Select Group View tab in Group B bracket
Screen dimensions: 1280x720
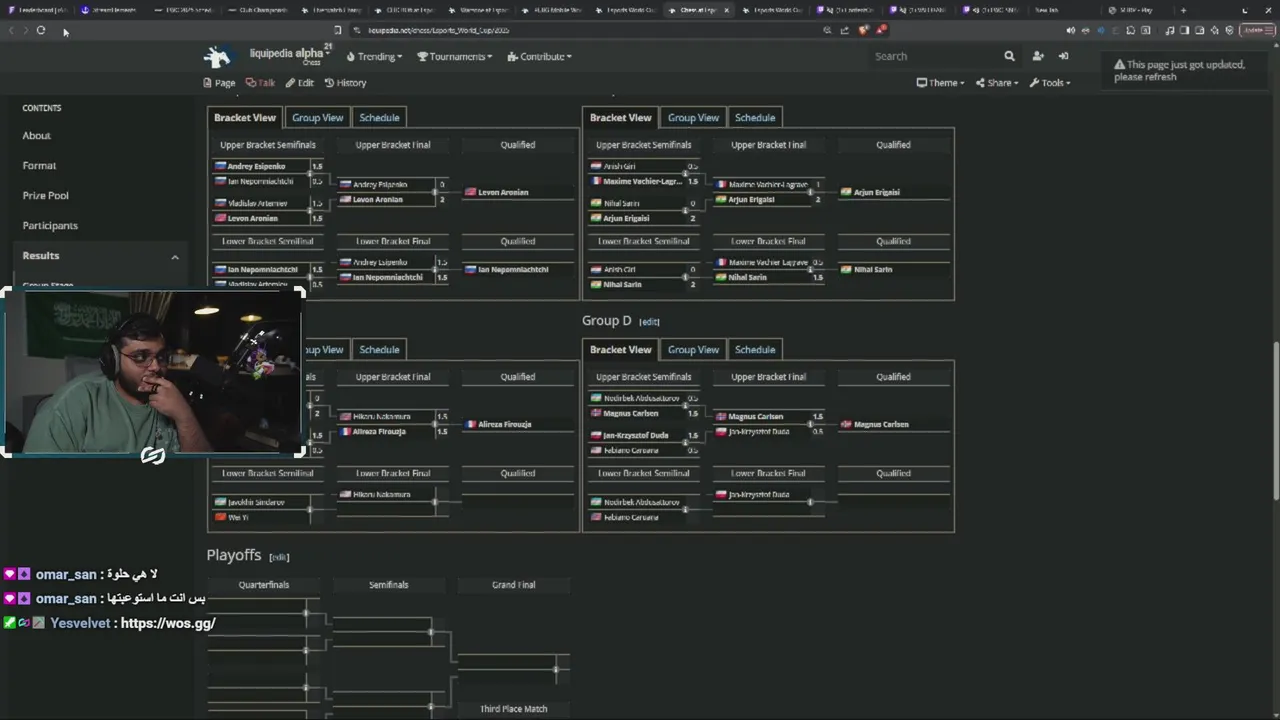693,118
